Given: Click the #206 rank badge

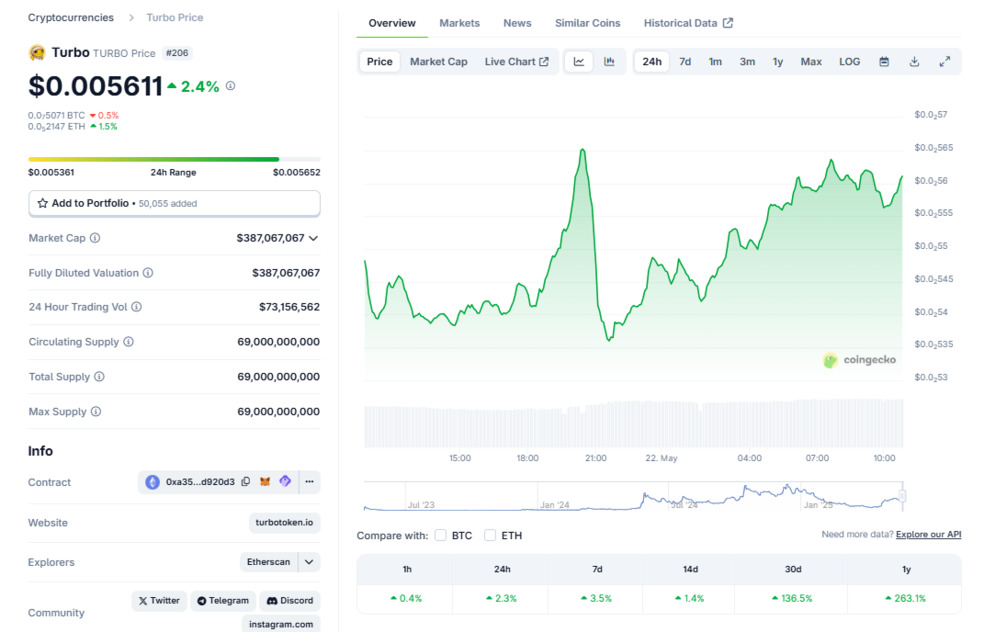Looking at the screenshot, I should coord(177,53).
